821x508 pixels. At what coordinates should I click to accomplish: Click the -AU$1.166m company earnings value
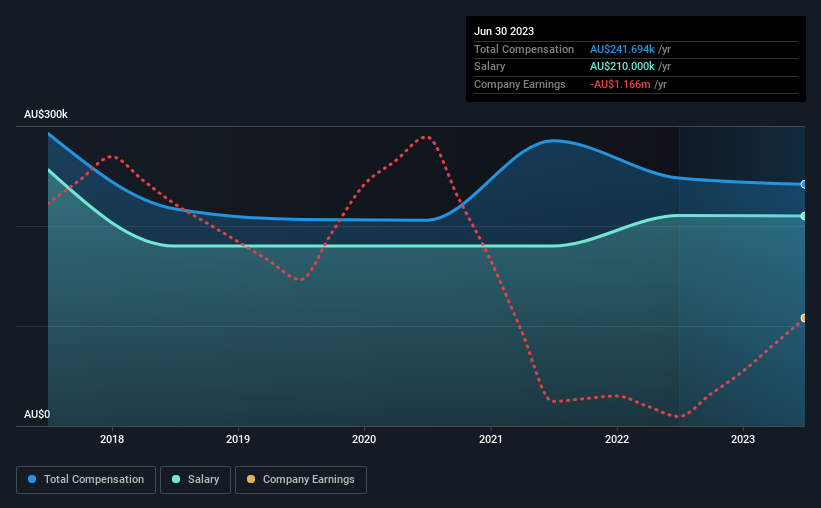coord(620,84)
